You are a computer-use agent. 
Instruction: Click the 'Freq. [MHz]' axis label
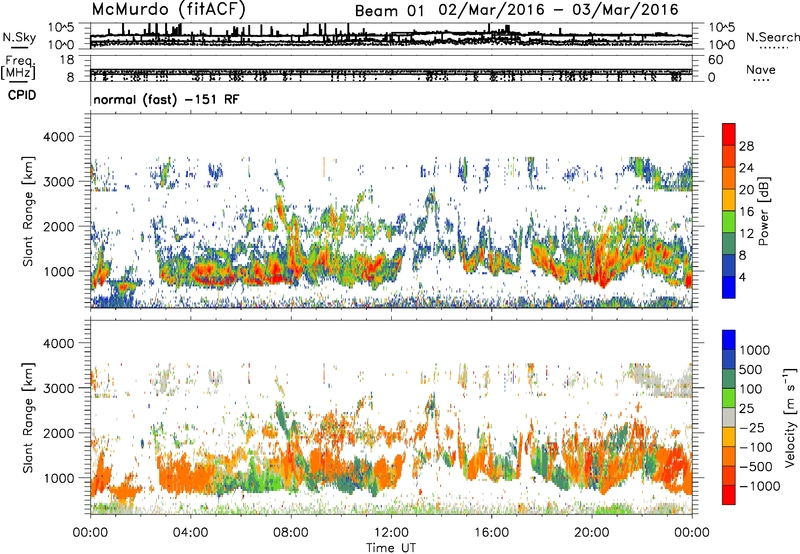[x=18, y=68]
